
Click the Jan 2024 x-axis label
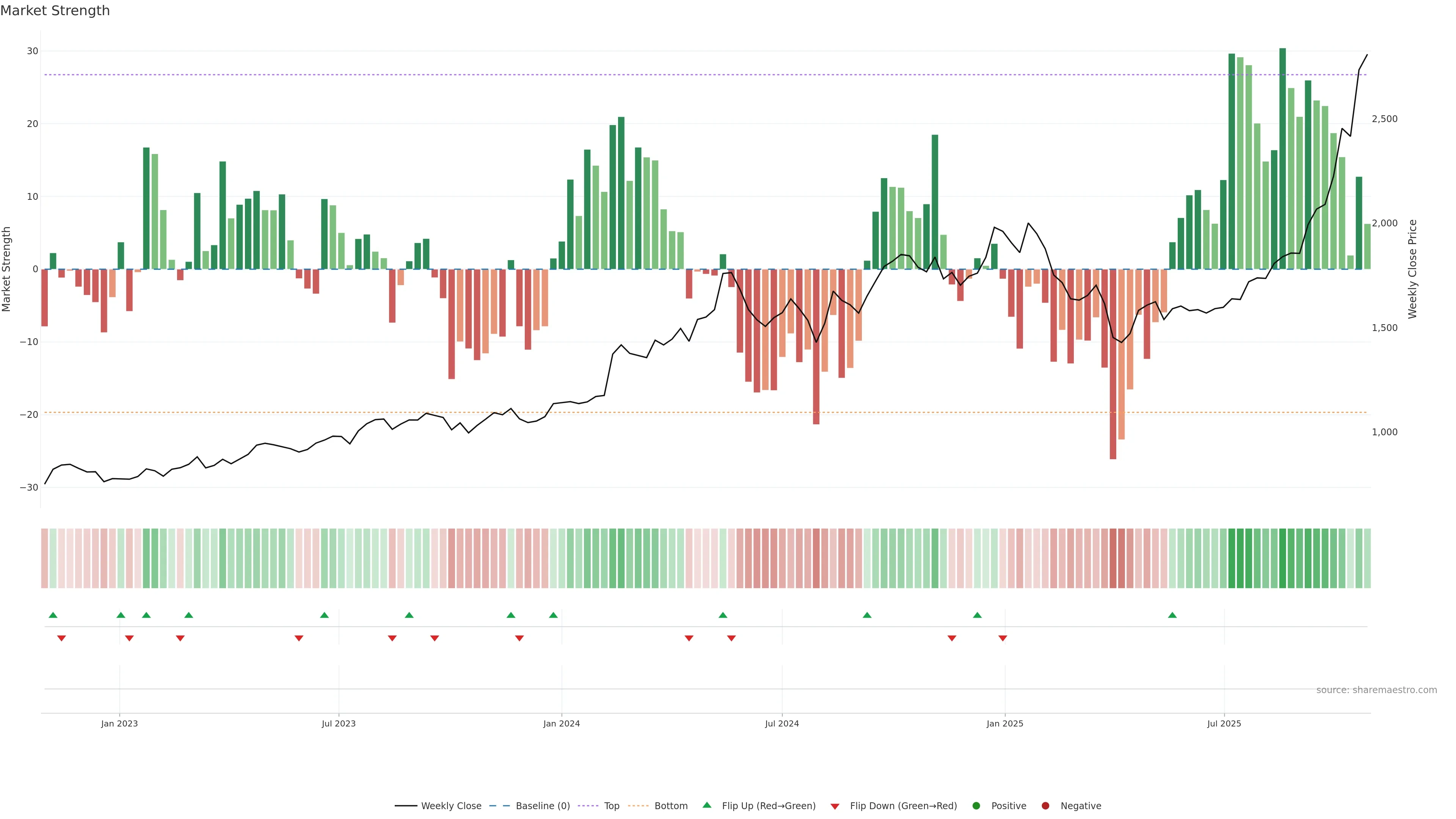[x=561, y=723]
